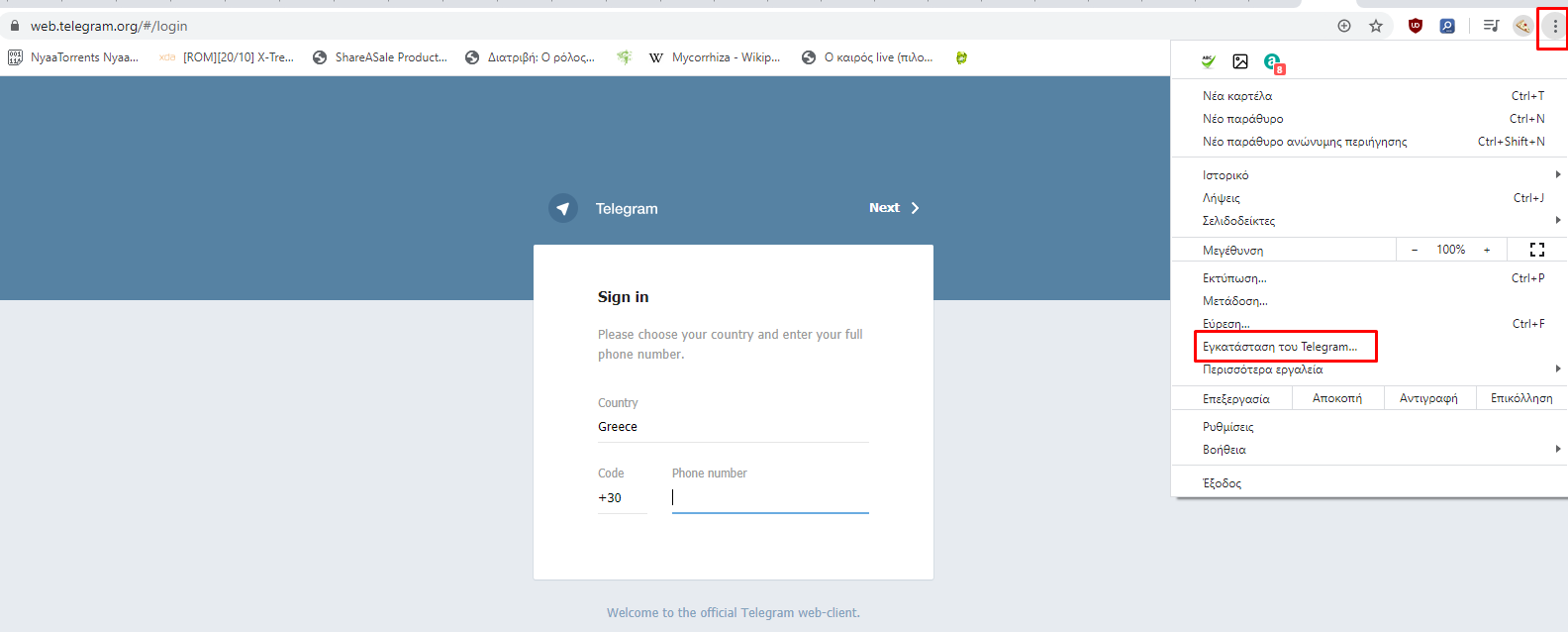Select Εύρεση menu item

[1370, 324]
